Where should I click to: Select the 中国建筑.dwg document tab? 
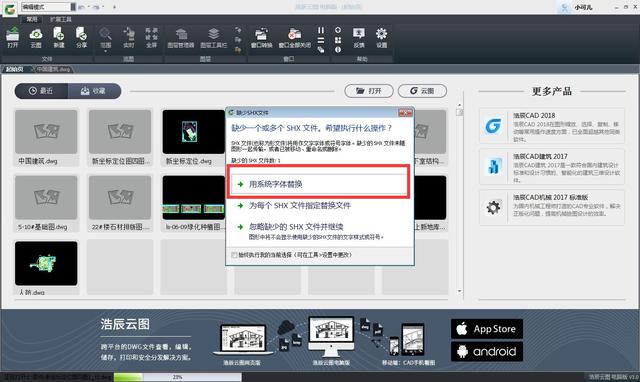point(53,69)
